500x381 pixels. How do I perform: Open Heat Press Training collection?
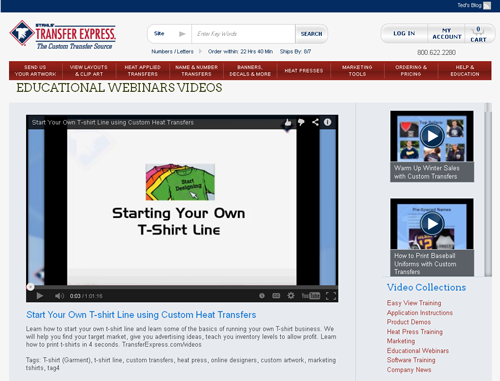pyautogui.click(x=415, y=332)
